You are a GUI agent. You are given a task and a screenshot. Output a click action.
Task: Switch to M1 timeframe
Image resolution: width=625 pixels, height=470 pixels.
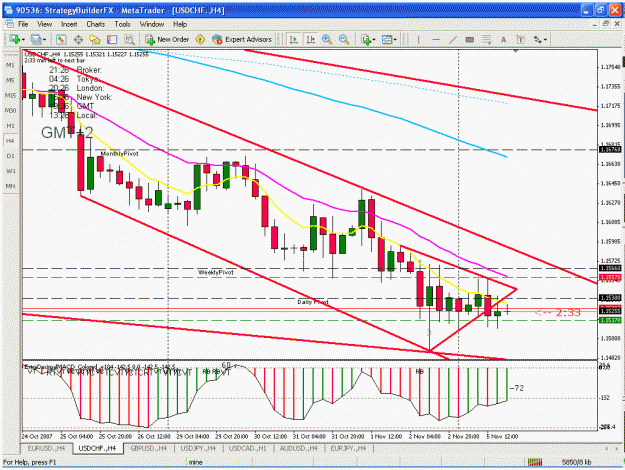tap(10, 65)
